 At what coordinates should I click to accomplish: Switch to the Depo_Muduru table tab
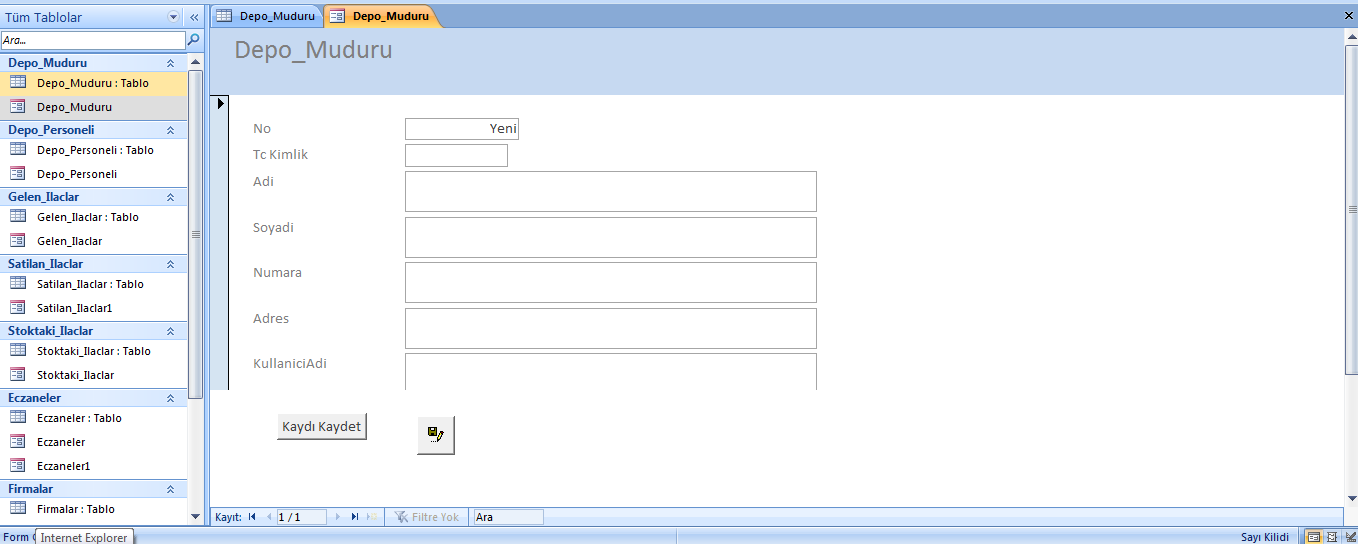pos(267,16)
